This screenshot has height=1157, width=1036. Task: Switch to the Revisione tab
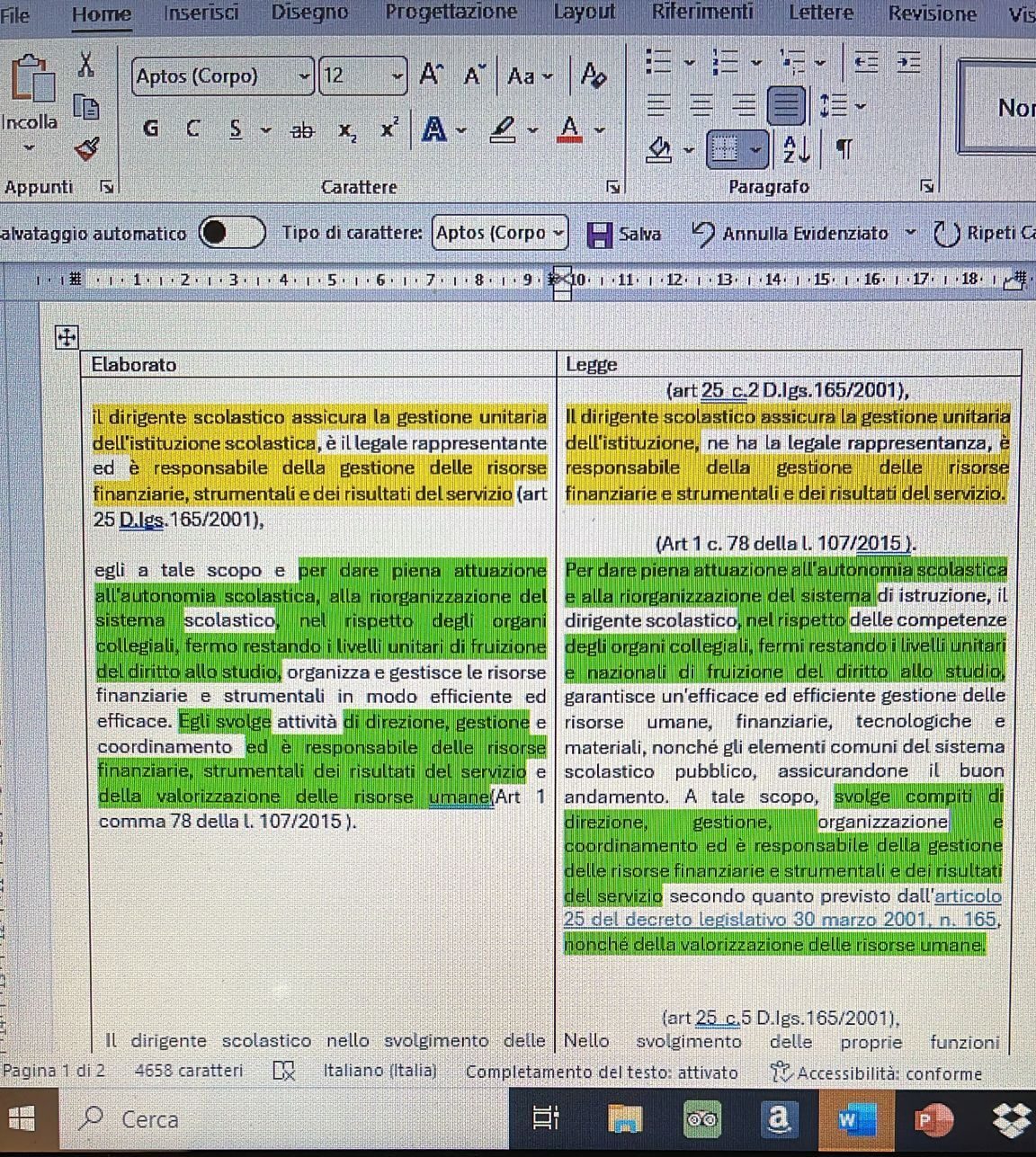pyautogui.click(x=932, y=13)
